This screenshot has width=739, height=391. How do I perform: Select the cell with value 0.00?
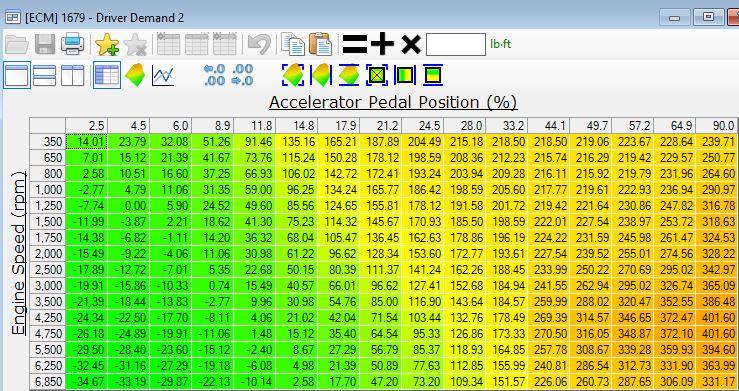point(129,205)
